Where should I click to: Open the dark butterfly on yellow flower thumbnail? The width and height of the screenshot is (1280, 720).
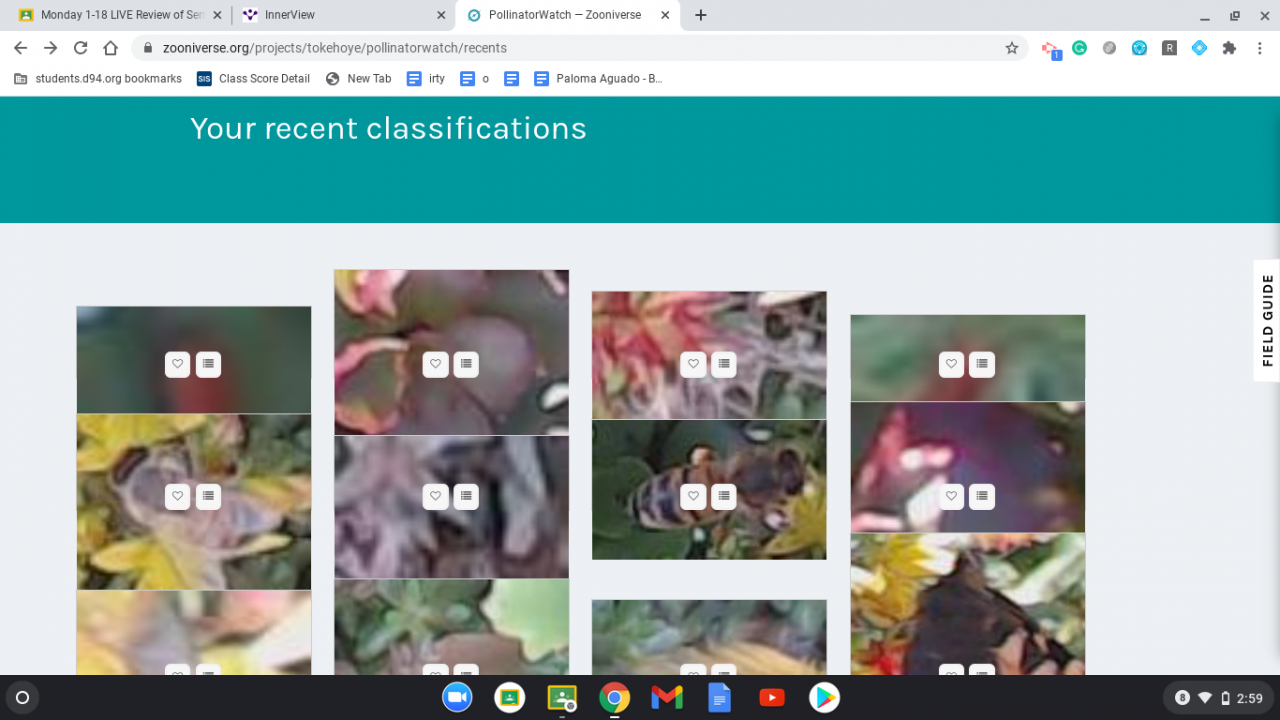(x=968, y=604)
